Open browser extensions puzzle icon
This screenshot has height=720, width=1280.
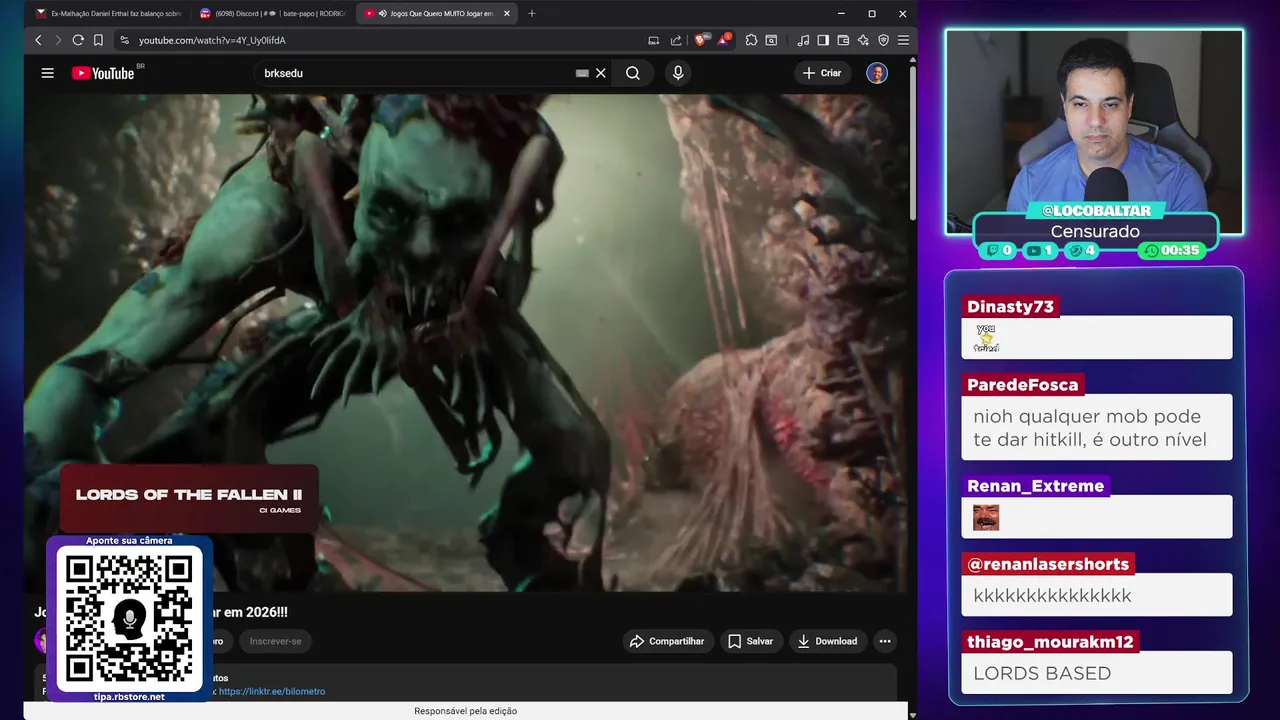pyautogui.click(x=752, y=40)
